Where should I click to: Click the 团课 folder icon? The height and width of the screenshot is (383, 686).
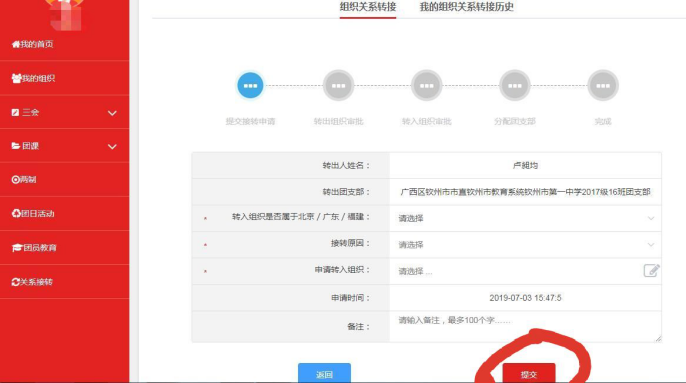16,146
